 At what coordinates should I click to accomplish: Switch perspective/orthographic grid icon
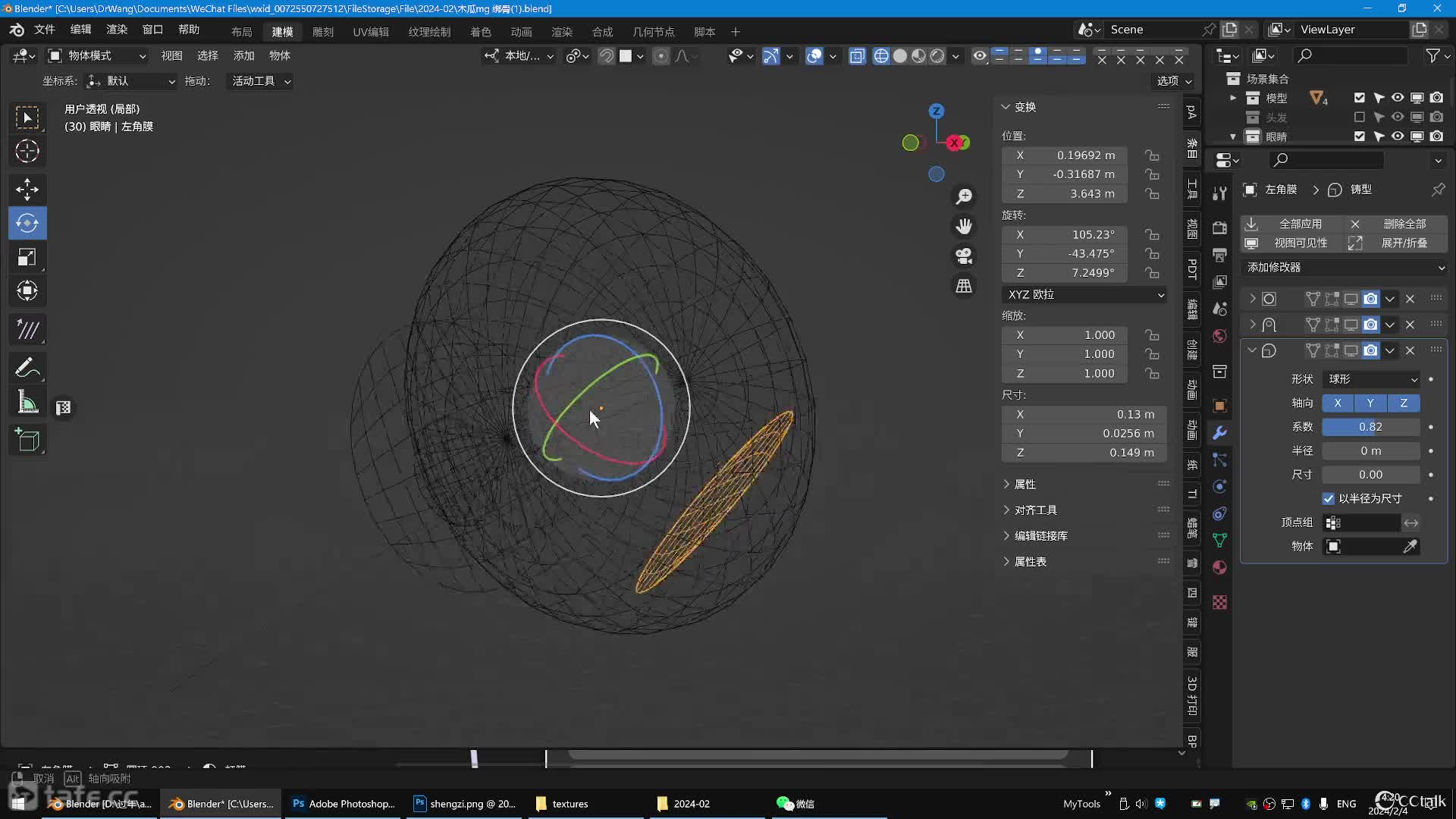tap(964, 286)
